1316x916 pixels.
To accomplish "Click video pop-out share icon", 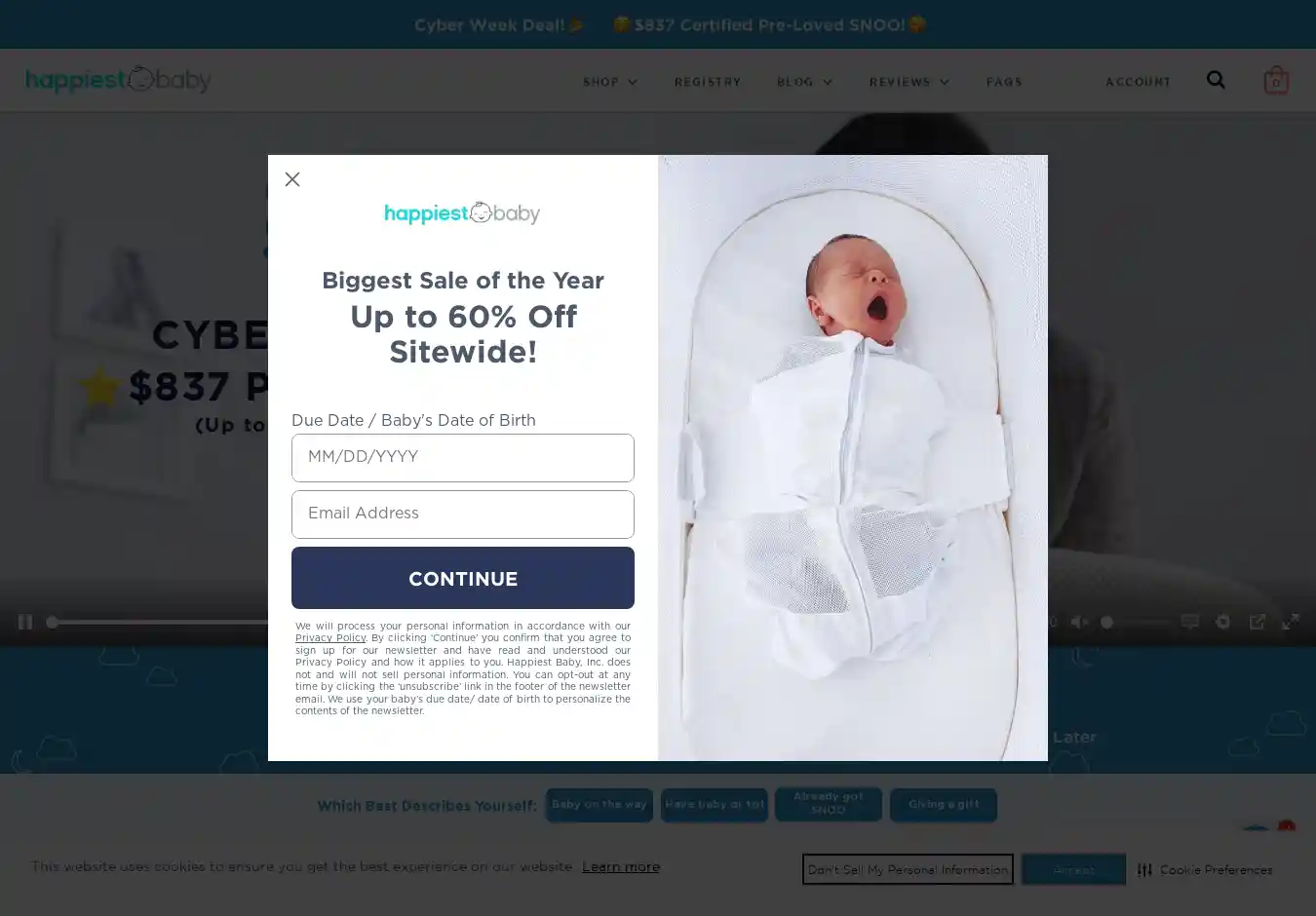I will click(1258, 622).
